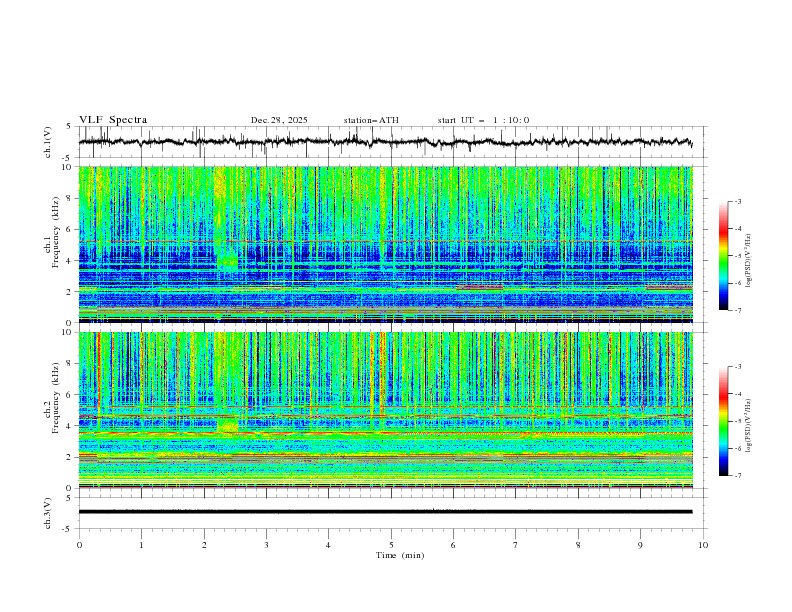
Task: Click the '10' tick on time axis
Action: click(x=703, y=545)
